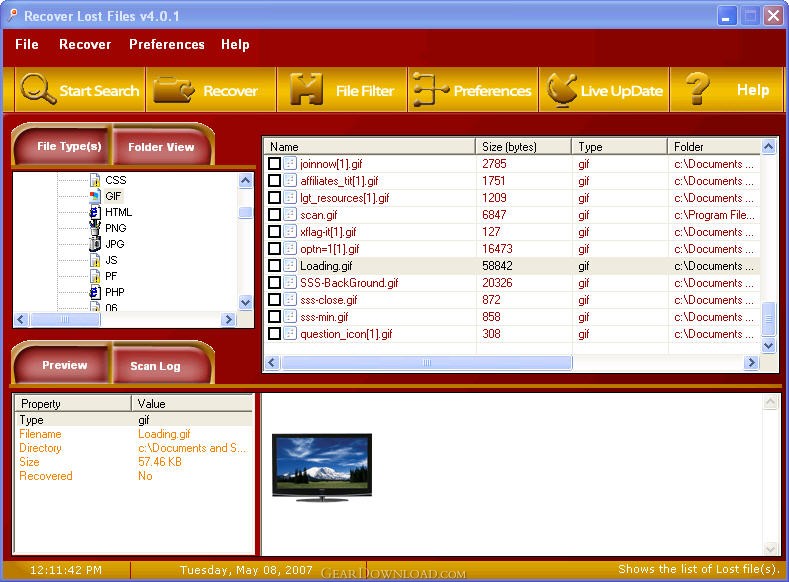This screenshot has height=582, width=789.
Task: Click file type tree scroll down arrow
Action: [246, 303]
